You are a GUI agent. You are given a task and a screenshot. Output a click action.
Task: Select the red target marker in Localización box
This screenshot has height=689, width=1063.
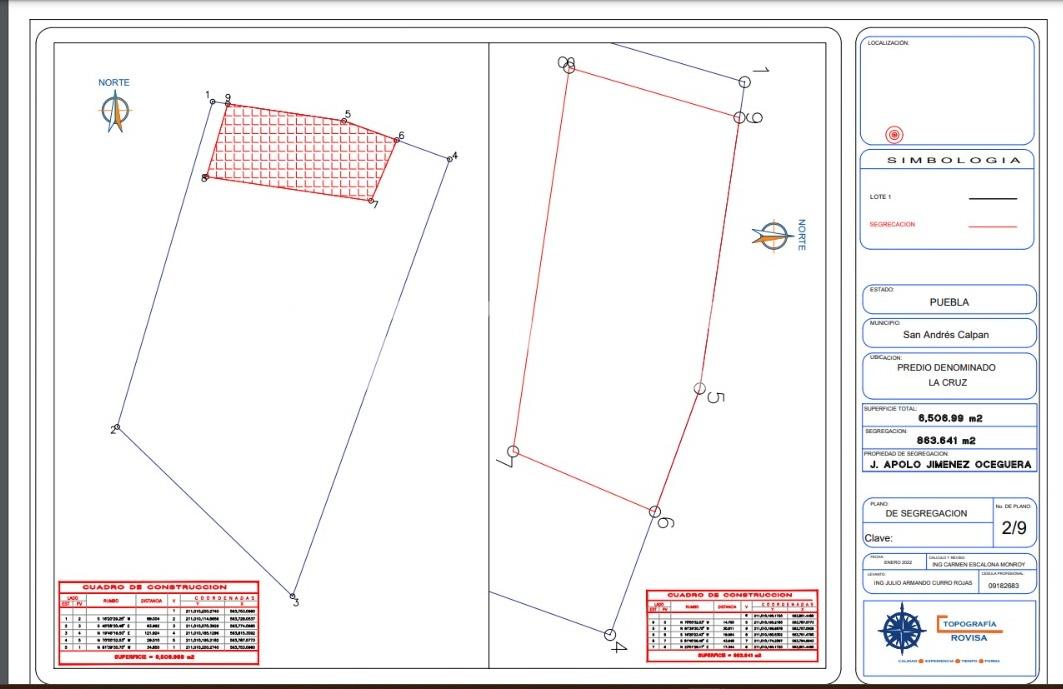894,135
